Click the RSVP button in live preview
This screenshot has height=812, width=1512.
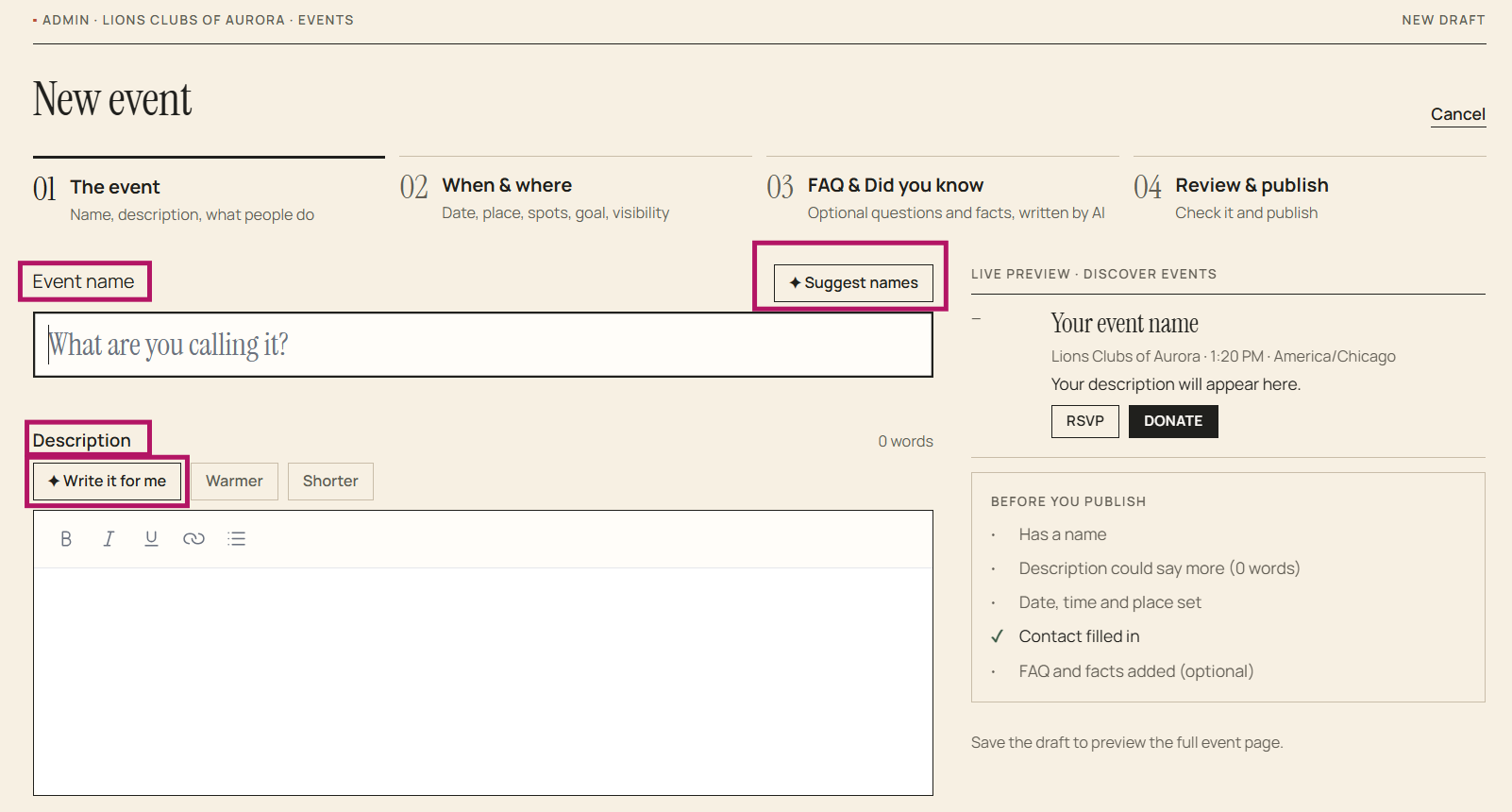1085,421
